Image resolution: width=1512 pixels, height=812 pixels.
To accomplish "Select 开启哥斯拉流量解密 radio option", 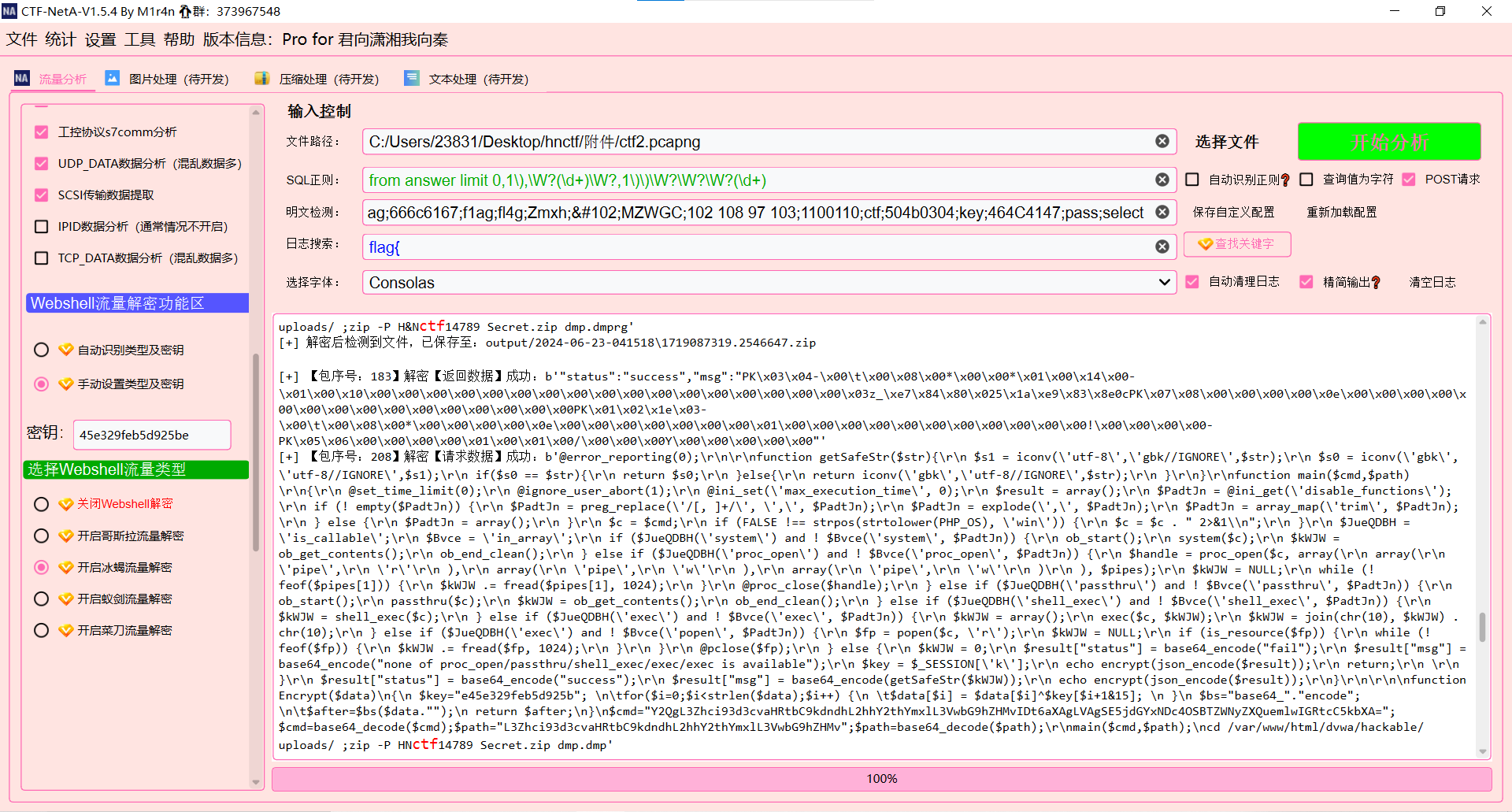I will coord(42,536).
